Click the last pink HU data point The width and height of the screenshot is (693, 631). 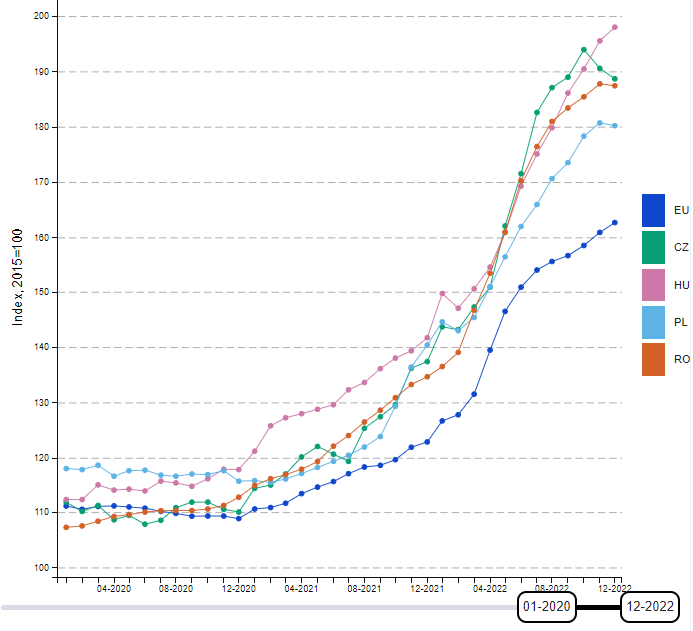click(x=615, y=27)
